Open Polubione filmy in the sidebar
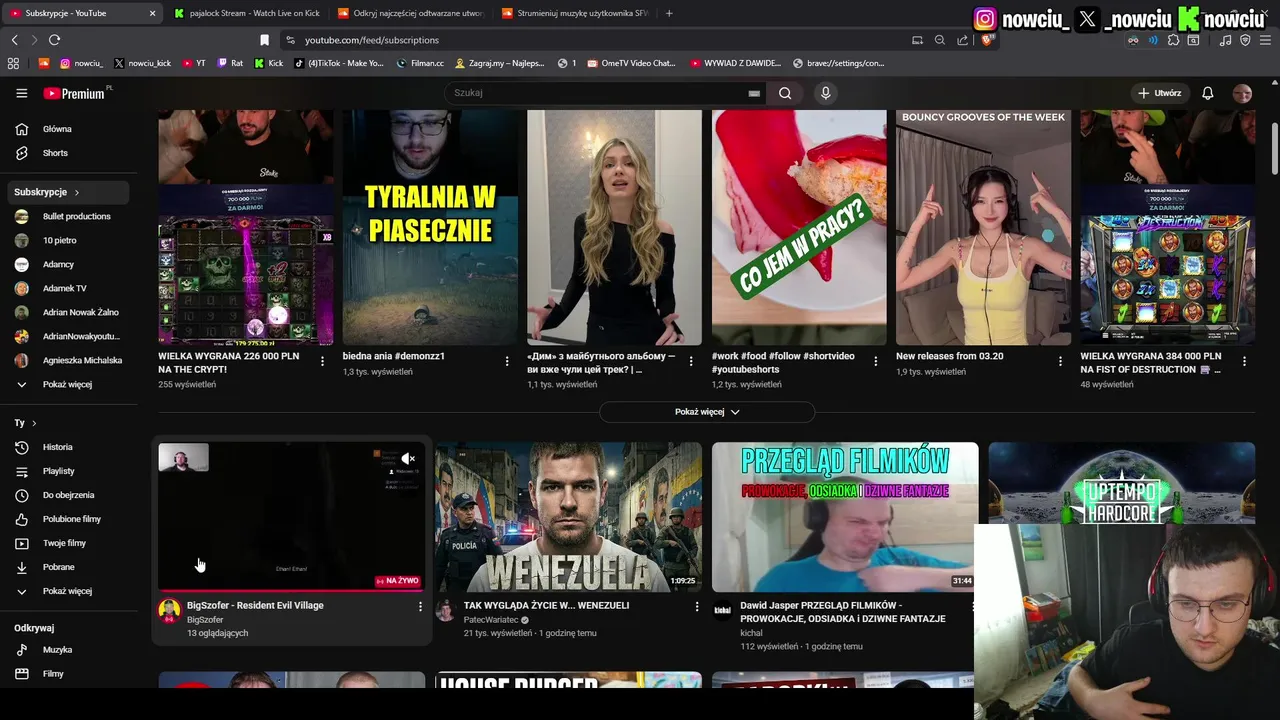1280x720 pixels. pyautogui.click(x=70, y=519)
